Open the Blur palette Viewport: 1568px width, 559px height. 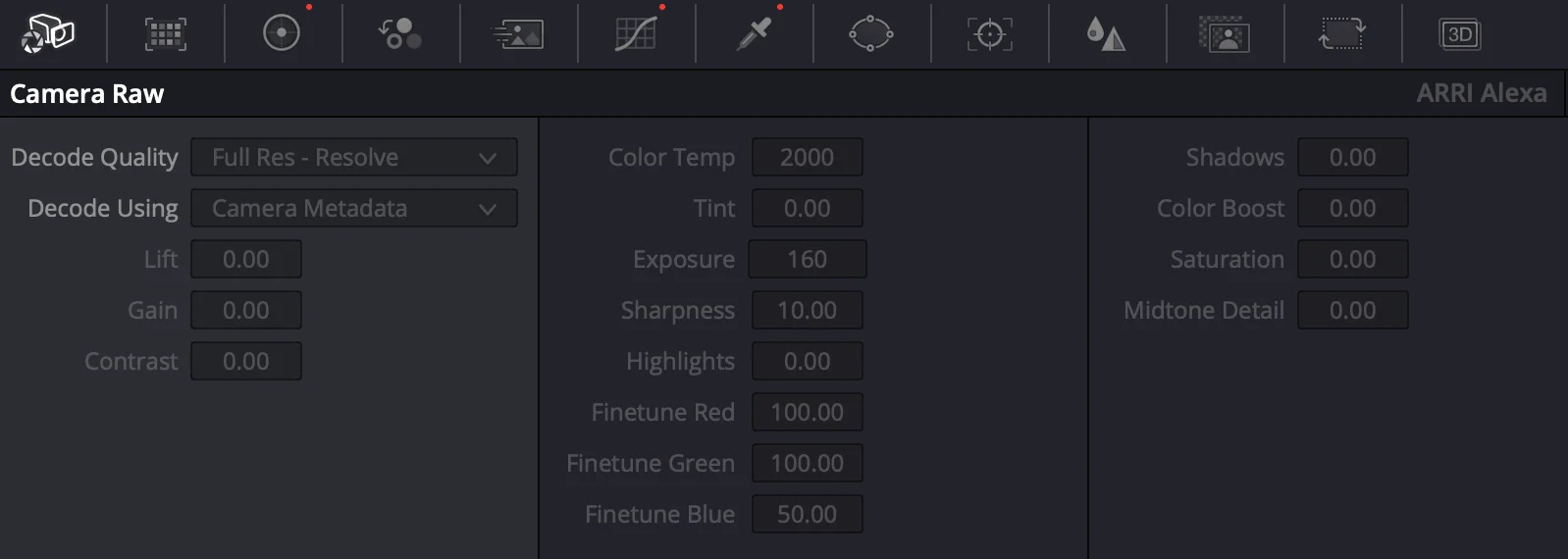tap(1106, 34)
